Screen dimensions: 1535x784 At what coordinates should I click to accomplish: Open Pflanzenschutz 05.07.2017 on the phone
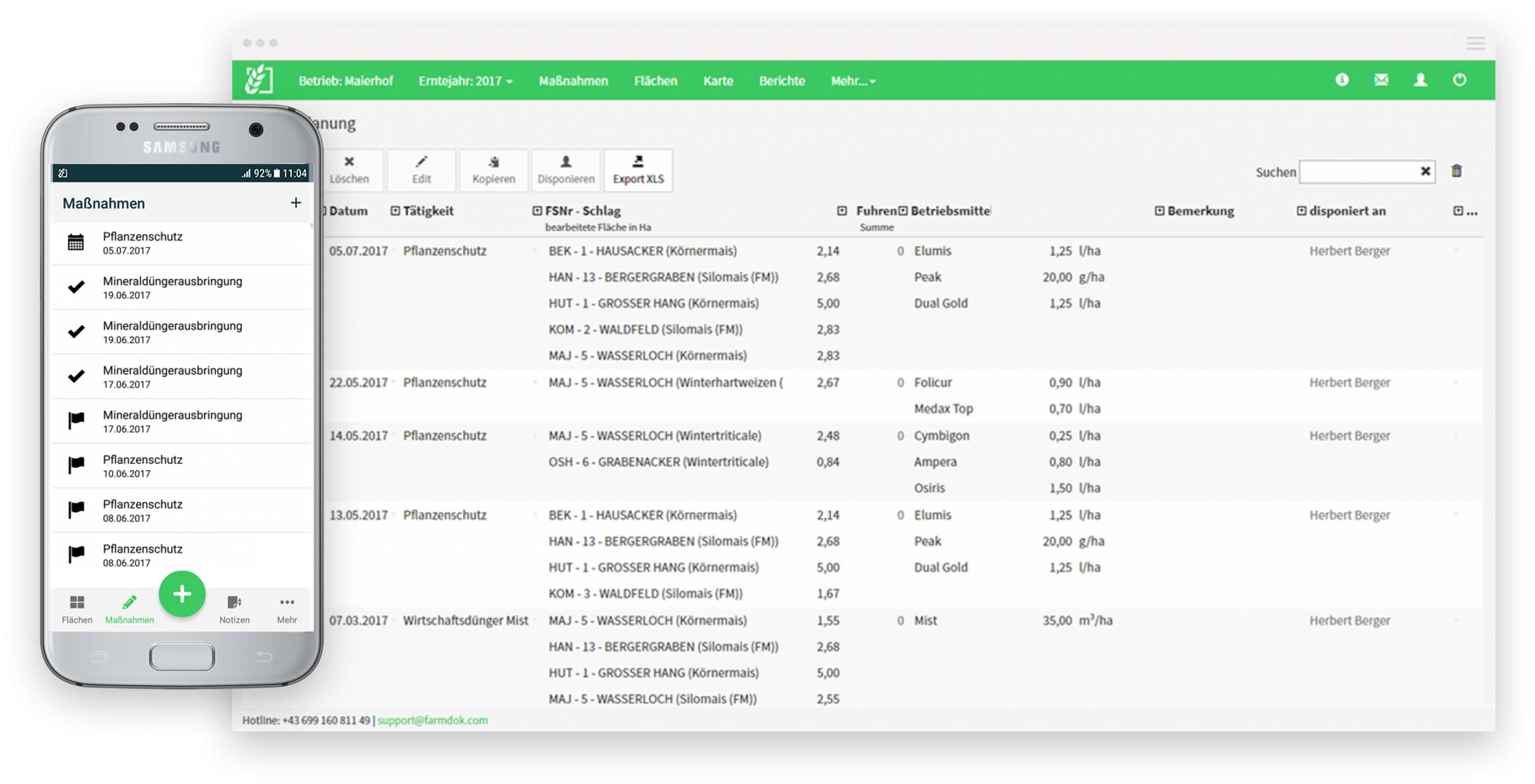182,243
